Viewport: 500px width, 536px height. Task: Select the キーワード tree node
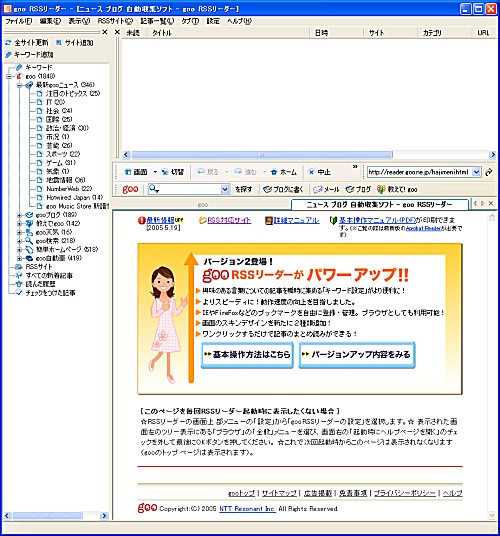pos(39,67)
